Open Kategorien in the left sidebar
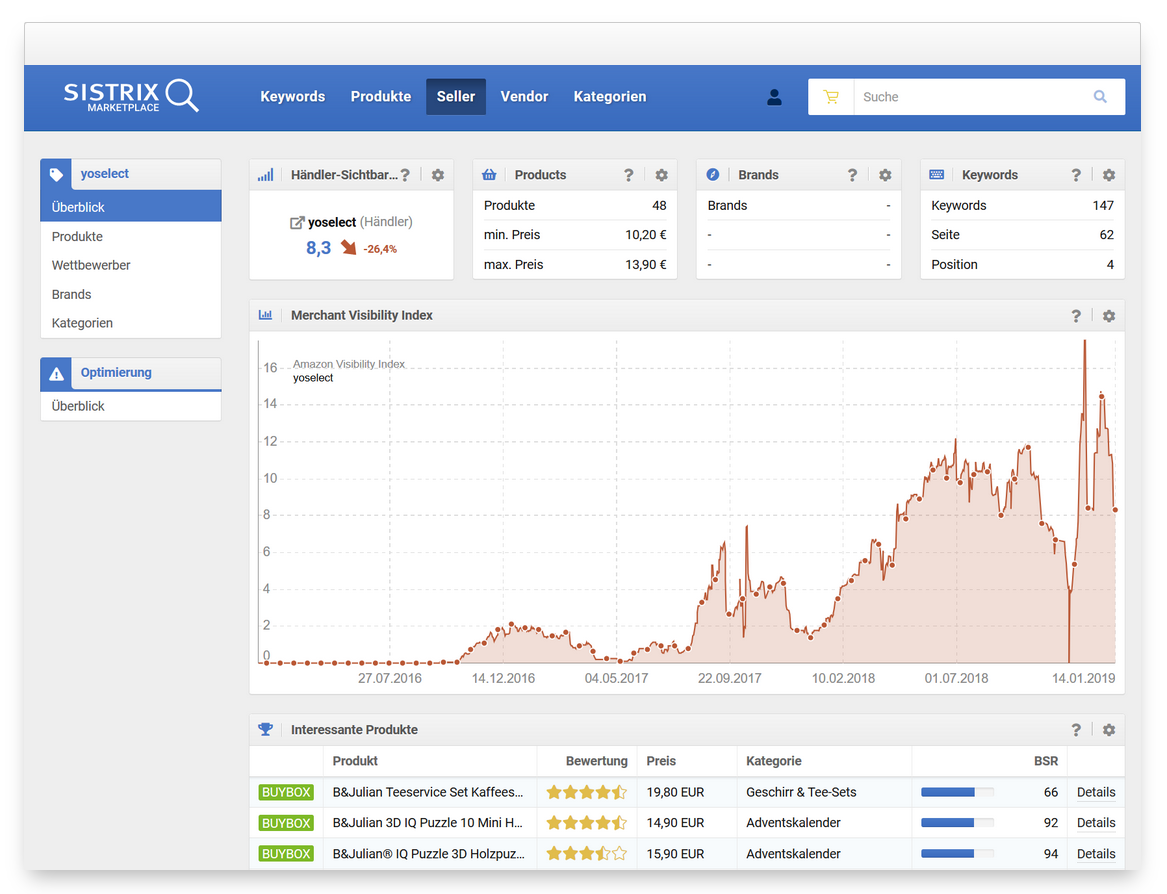The height and width of the screenshot is (894, 1167). [x=82, y=323]
